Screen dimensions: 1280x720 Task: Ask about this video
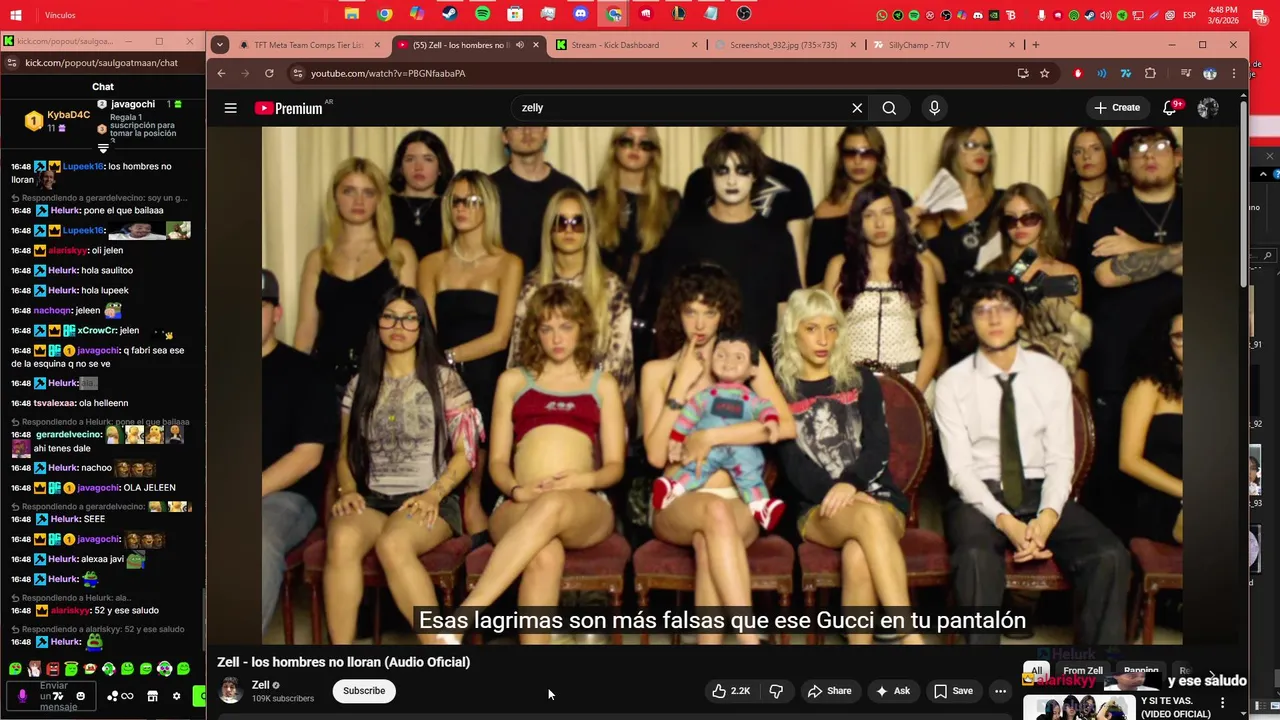pyautogui.click(x=892, y=691)
